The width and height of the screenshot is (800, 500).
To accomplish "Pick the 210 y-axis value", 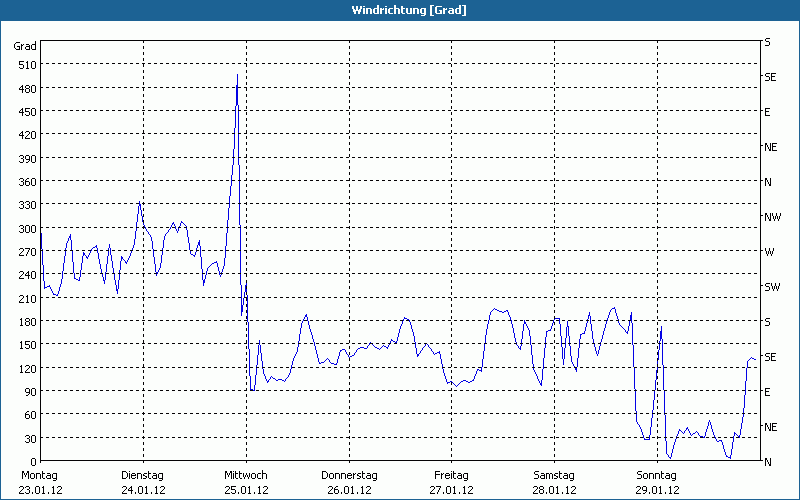I will (28, 298).
